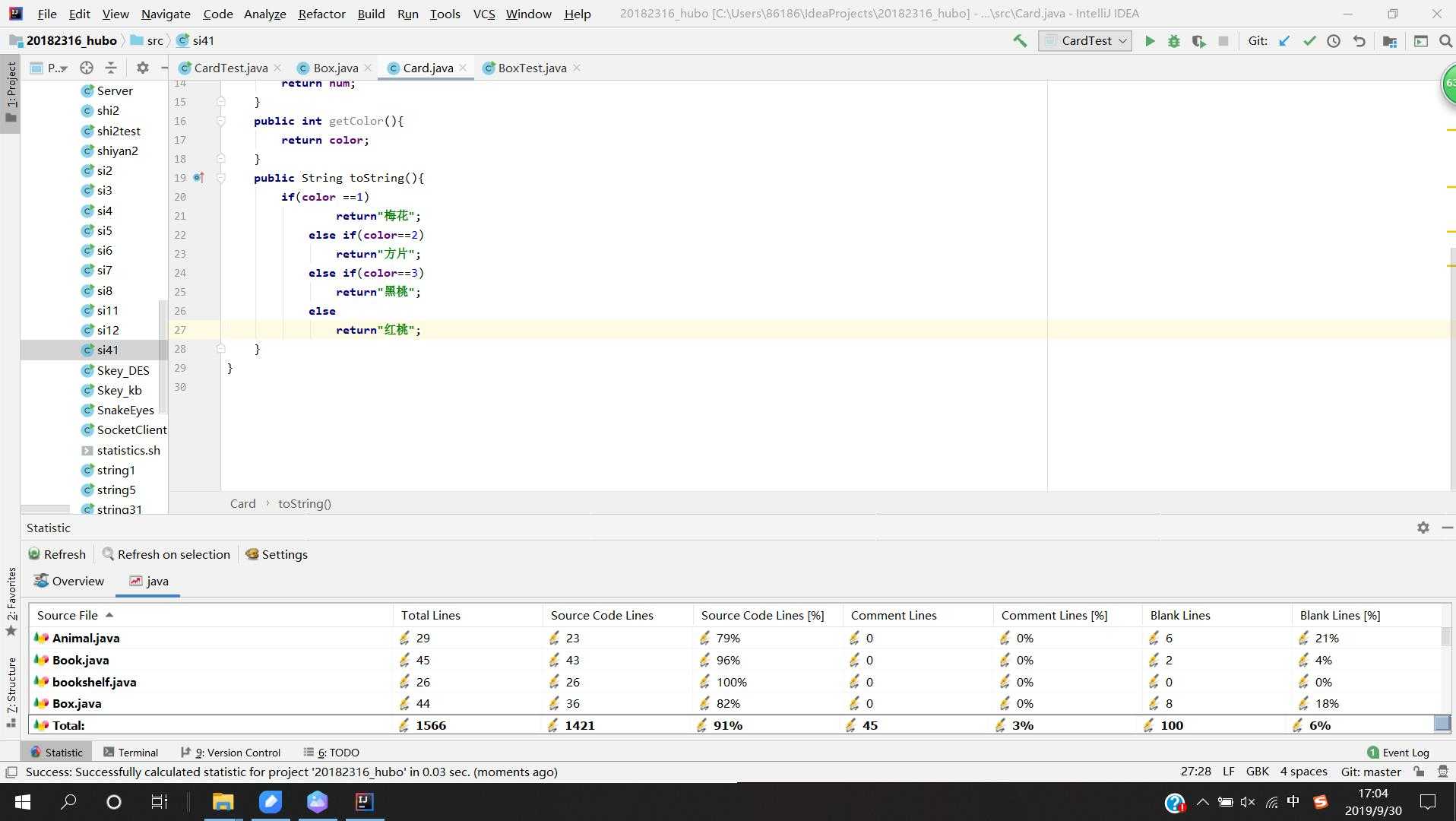1456x821 pixels.
Task: Select the Box.java row in statistics
Action: (x=735, y=703)
